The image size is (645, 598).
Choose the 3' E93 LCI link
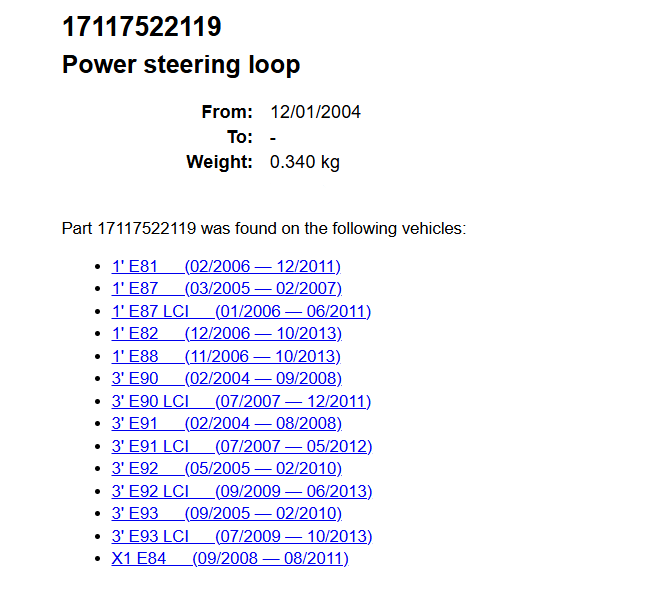[x=241, y=536]
